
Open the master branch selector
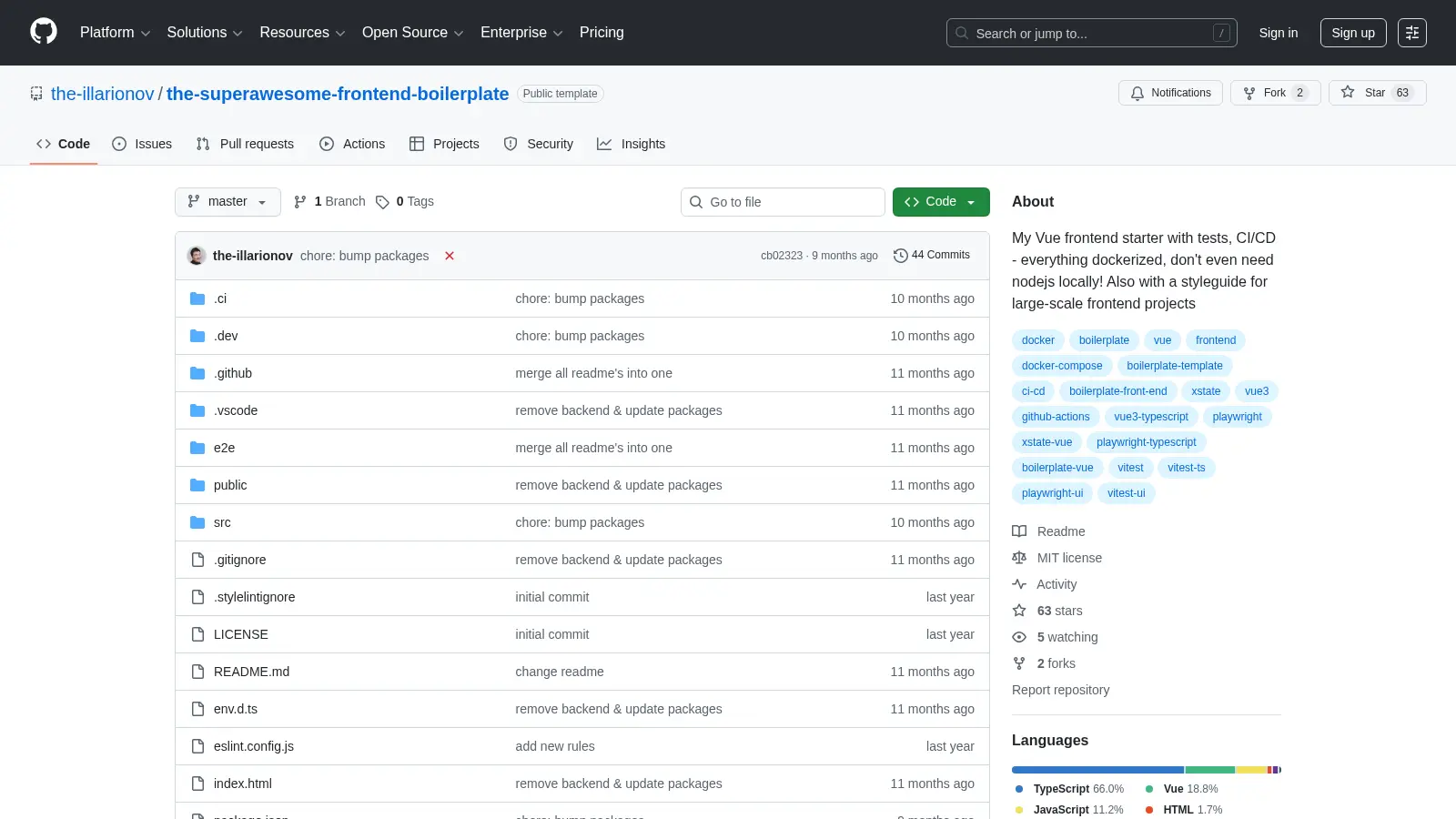pyautogui.click(x=227, y=202)
